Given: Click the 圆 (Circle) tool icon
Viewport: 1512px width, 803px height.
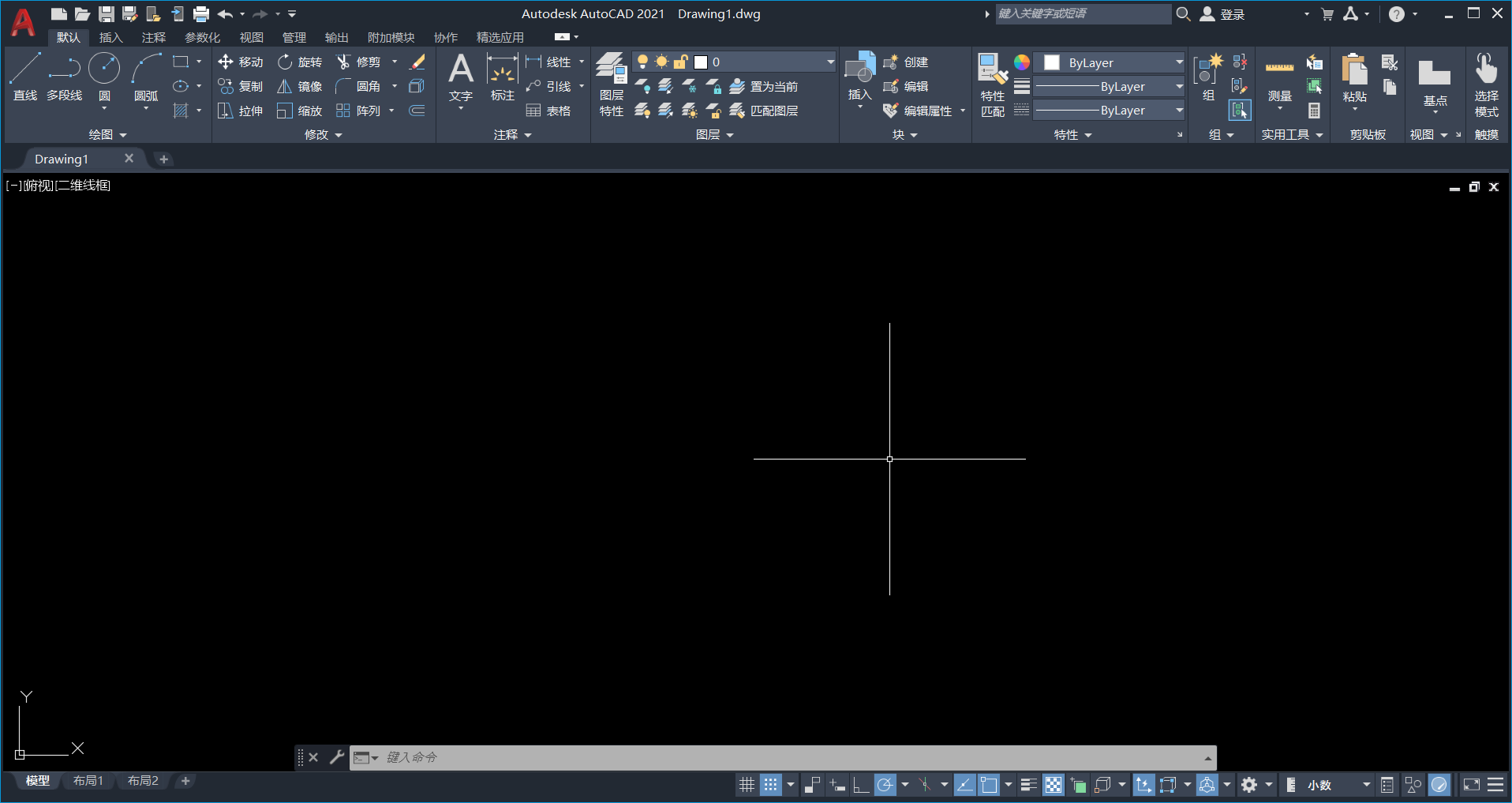Looking at the screenshot, I should pos(104,77).
